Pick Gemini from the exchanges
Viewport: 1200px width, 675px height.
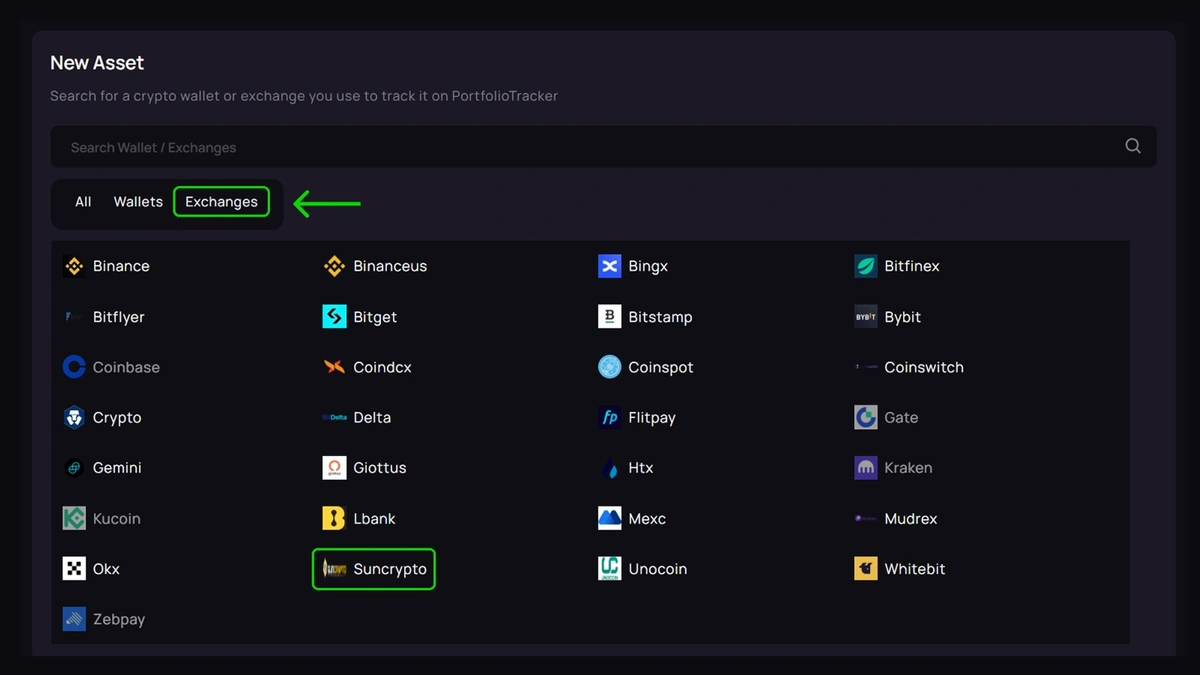coord(117,468)
